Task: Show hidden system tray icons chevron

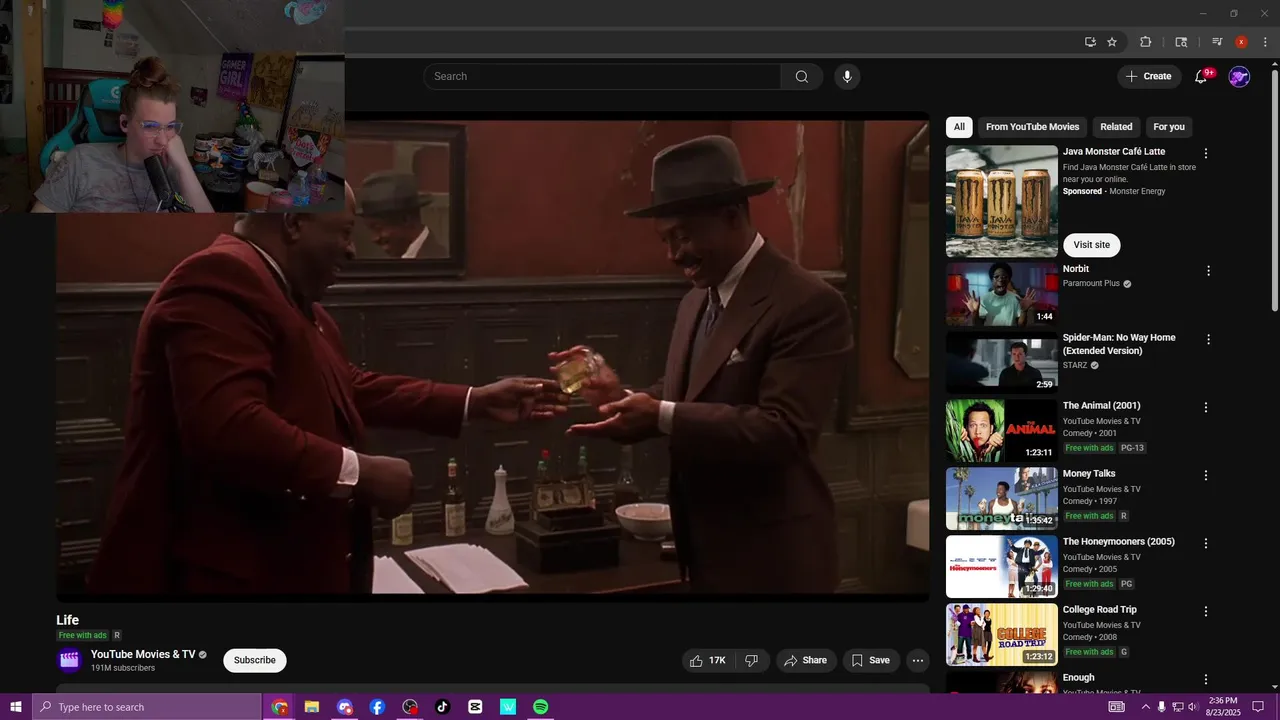Action: pyautogui.click(x=1145, y=707)
